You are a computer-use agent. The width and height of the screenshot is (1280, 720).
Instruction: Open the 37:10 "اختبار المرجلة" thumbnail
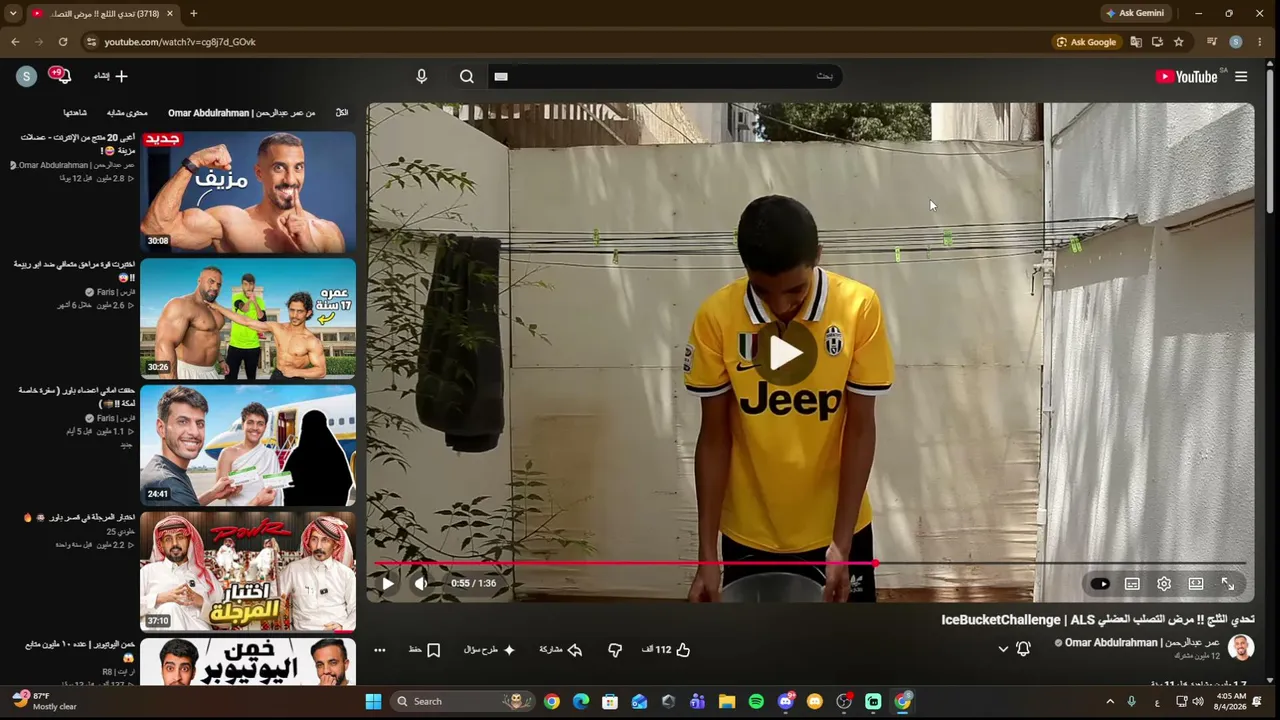pyautogui.click(x=248, y=572)
